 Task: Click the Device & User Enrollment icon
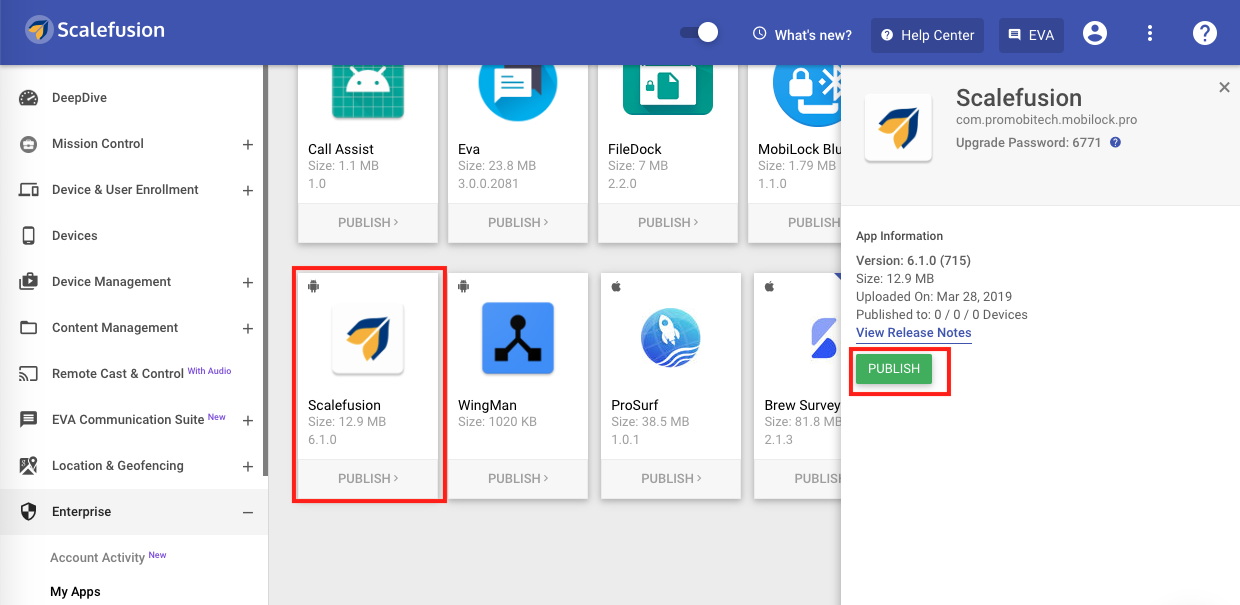point(29,190)
